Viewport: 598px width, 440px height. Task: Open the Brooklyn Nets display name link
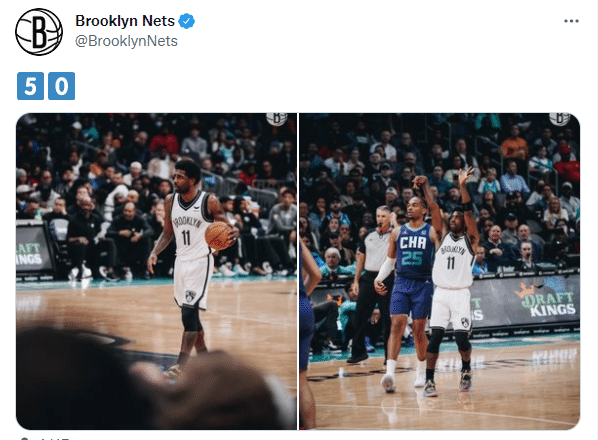(125, 21)
